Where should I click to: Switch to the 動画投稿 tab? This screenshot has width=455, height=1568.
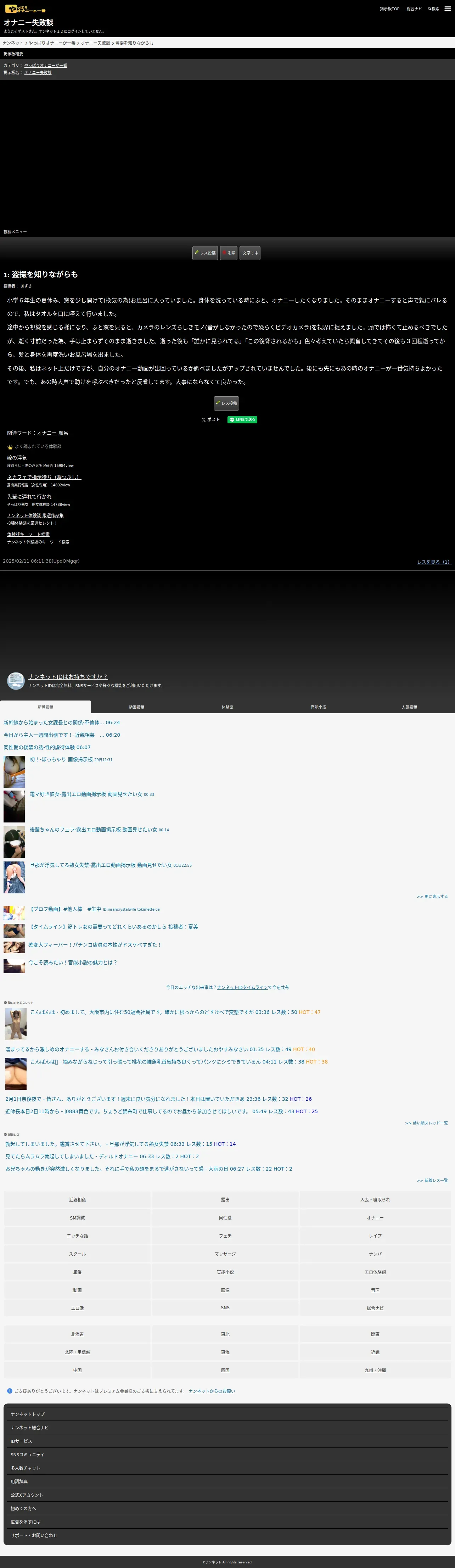pos(136,707)
